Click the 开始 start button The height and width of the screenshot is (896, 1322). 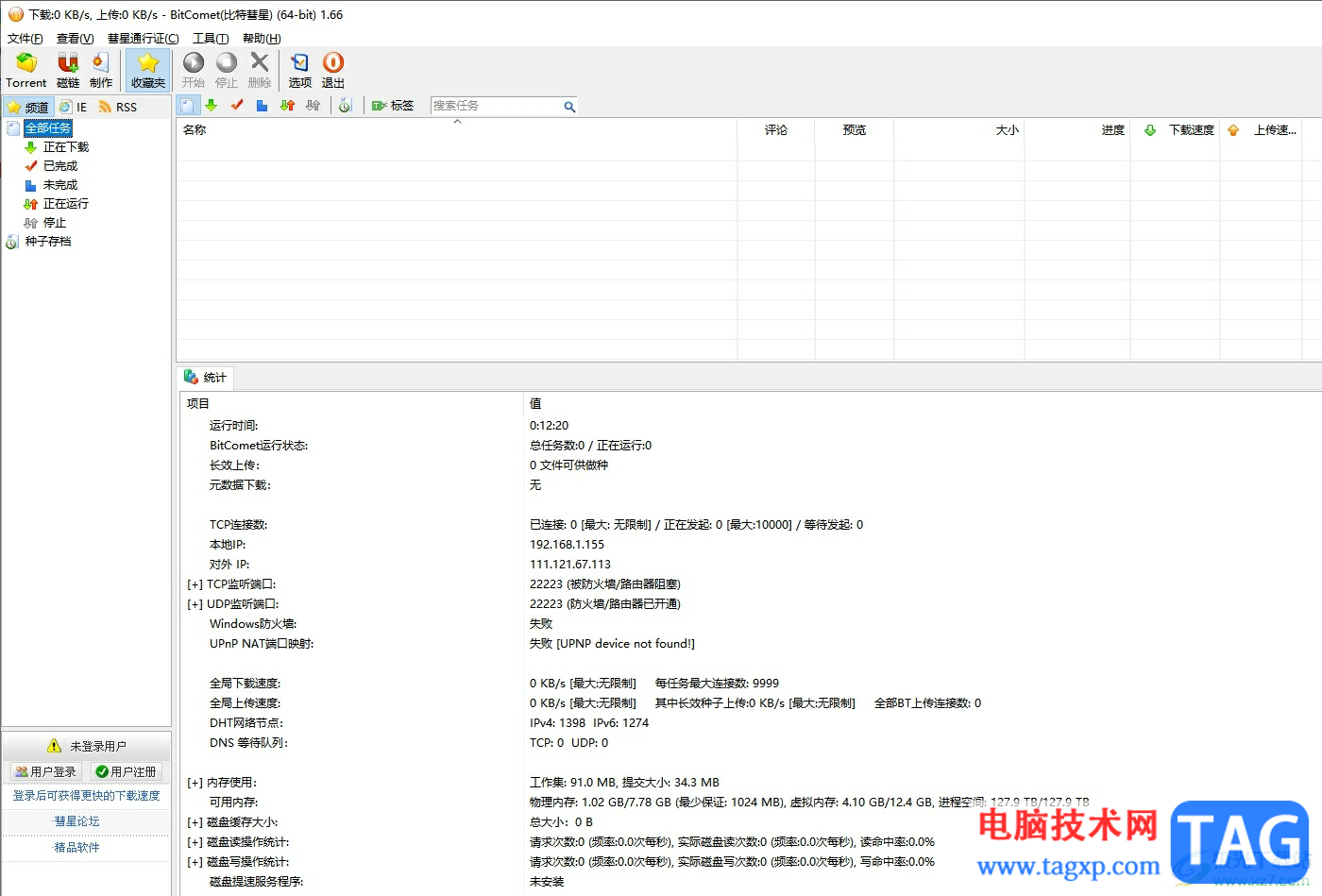pyautogui.click(x=194, y=71)
